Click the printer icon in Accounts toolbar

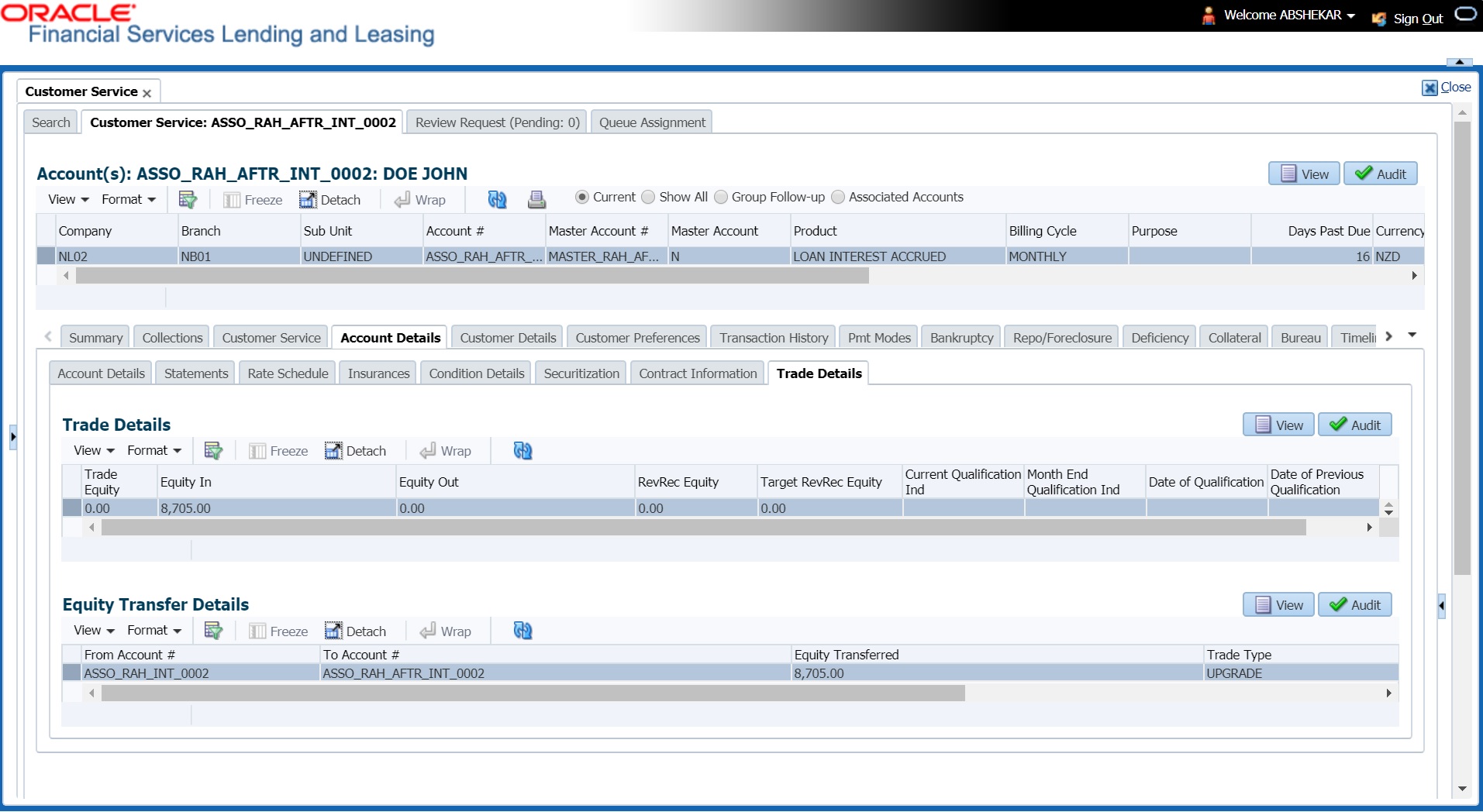(536, 199)
